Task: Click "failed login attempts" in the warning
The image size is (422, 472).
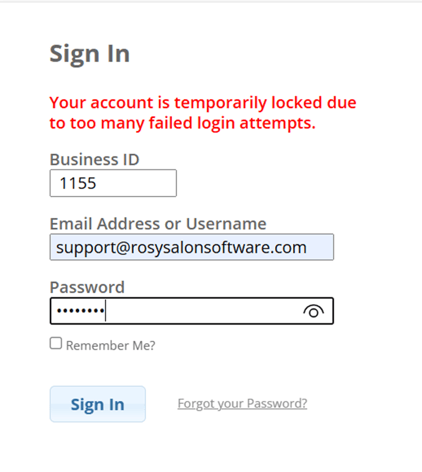Action: [232, 123]
